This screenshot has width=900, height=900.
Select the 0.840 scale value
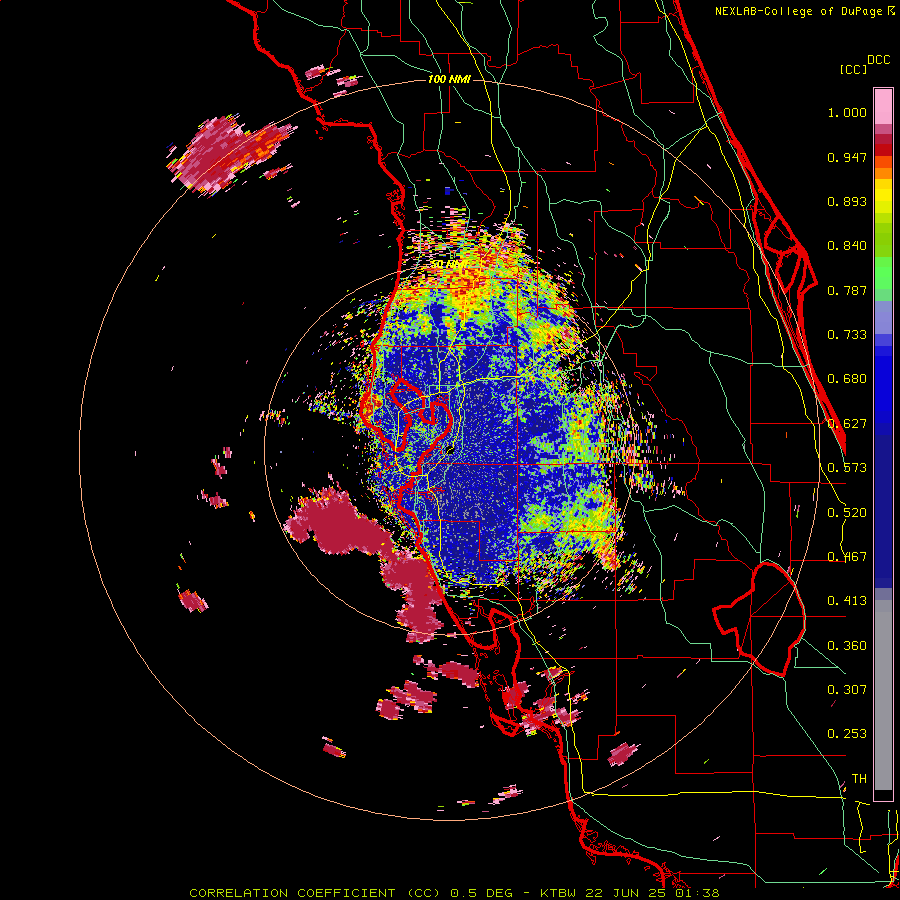click(847, 246)
